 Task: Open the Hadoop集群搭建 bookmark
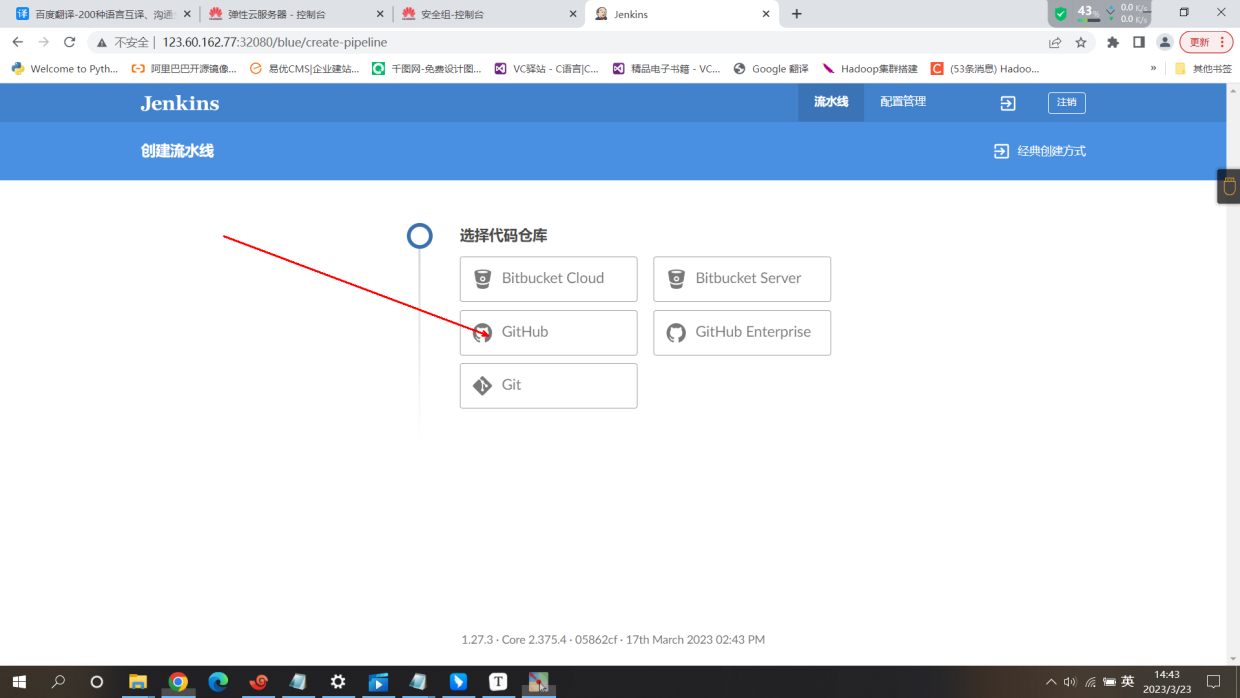pos(870,69)
